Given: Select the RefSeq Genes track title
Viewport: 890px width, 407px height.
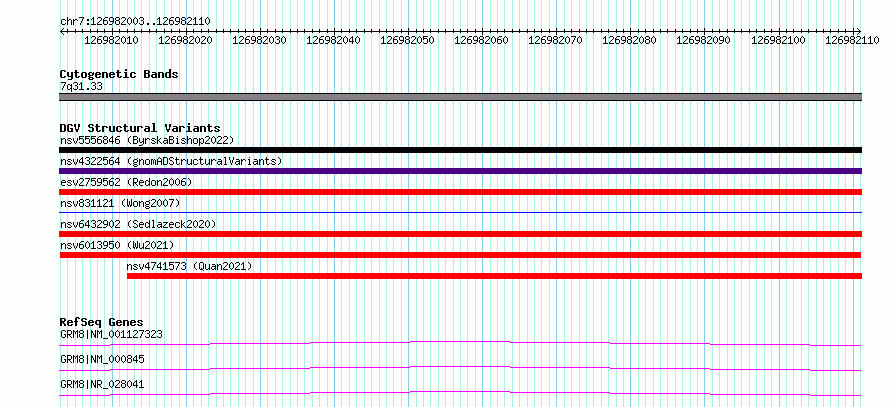Looking at the screenshot, I should (102, 322).
